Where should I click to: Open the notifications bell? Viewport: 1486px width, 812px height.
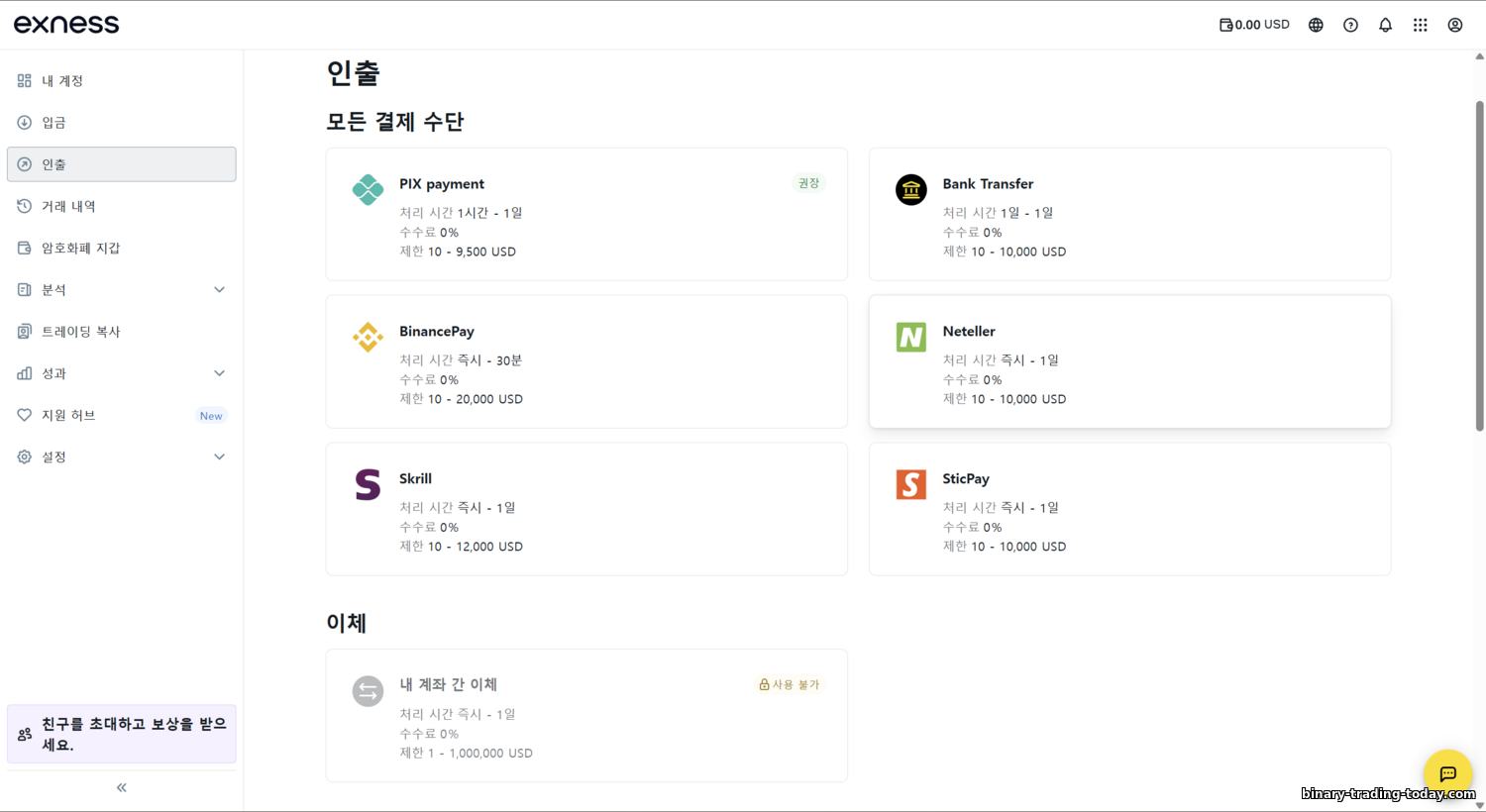(x=1385, y=25)
